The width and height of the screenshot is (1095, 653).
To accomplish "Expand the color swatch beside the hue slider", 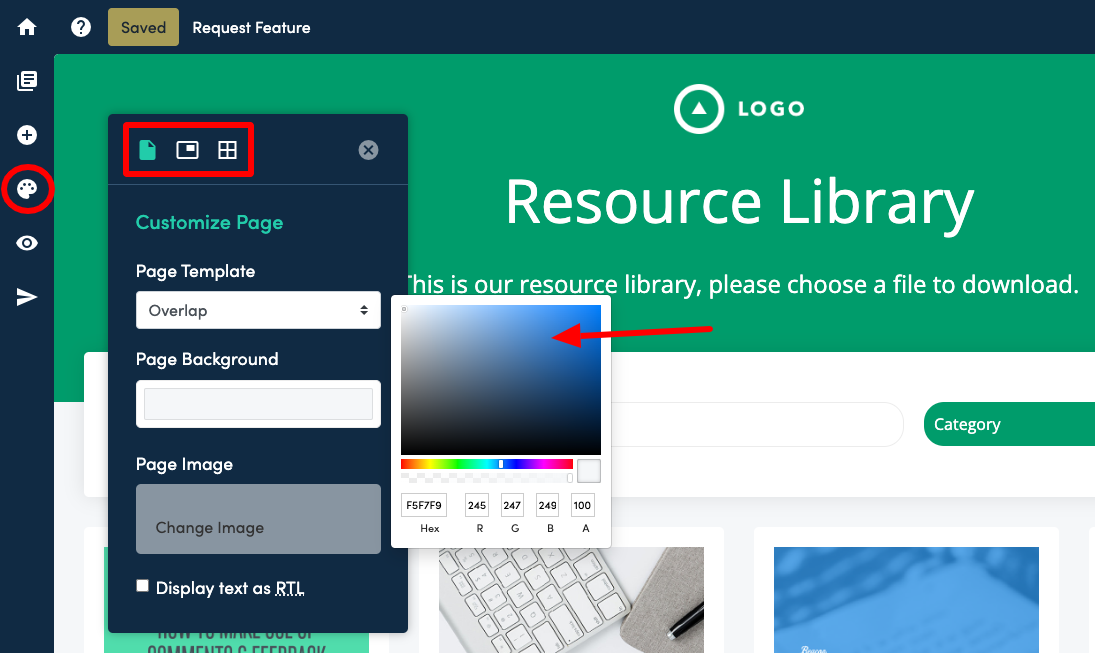I will click(588, 470).
